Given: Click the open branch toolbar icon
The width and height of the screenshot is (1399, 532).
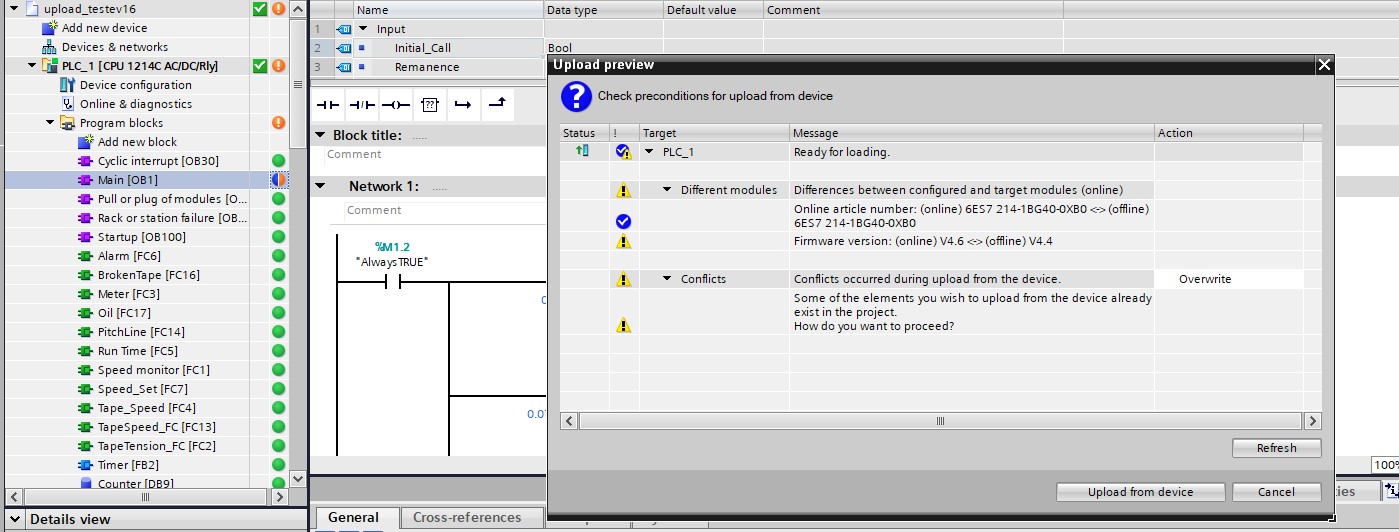Looking at the screenshot, I should 462,104.
